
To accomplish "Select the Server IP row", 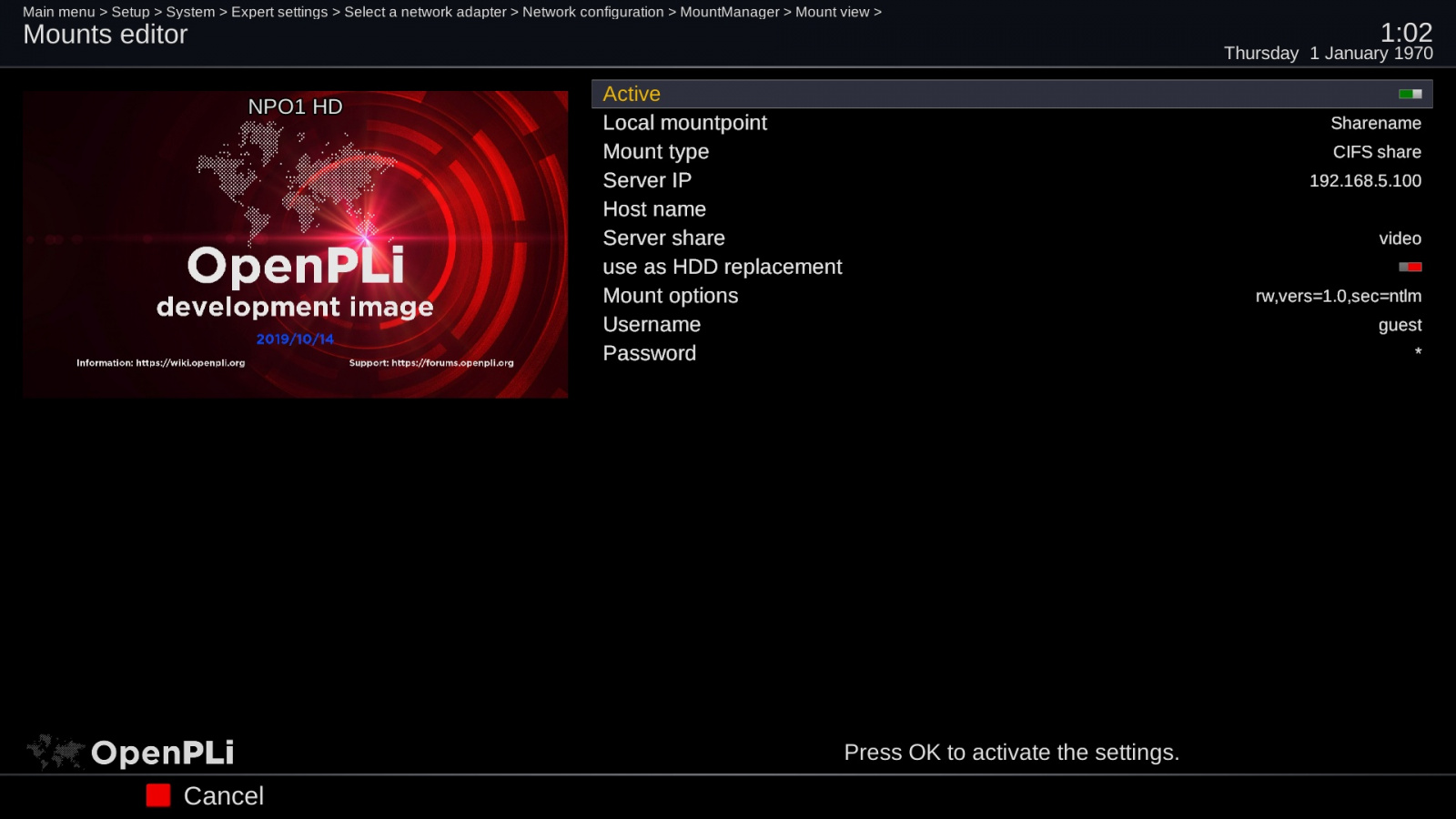I will (1012, 180).
